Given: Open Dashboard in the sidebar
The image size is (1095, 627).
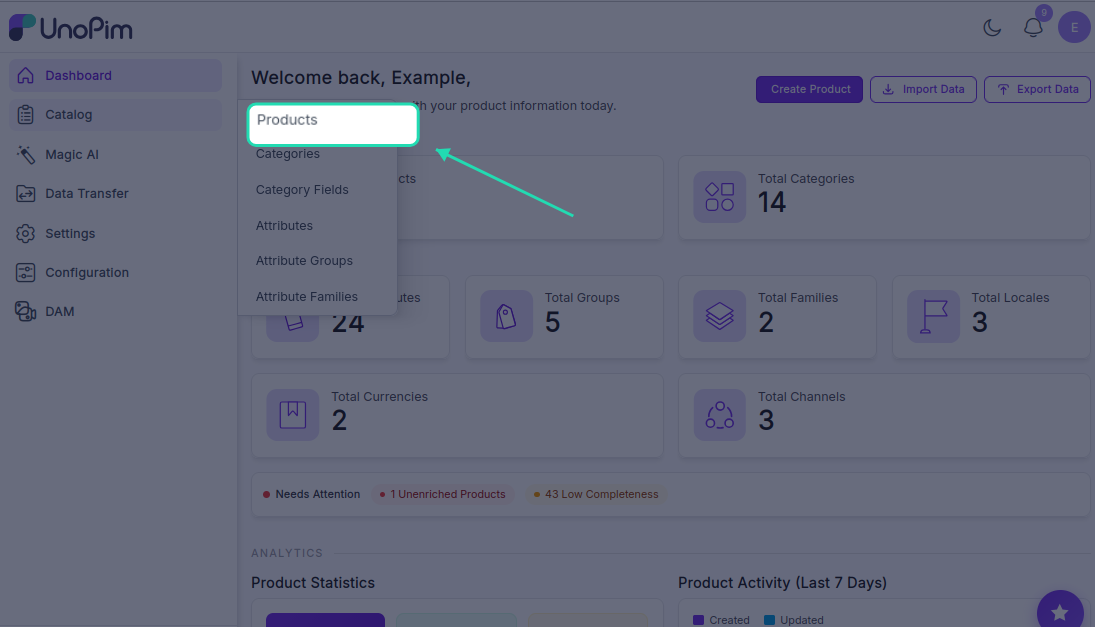Looking at the screenshot, I should pyautogui.click(x=115, y=75).
